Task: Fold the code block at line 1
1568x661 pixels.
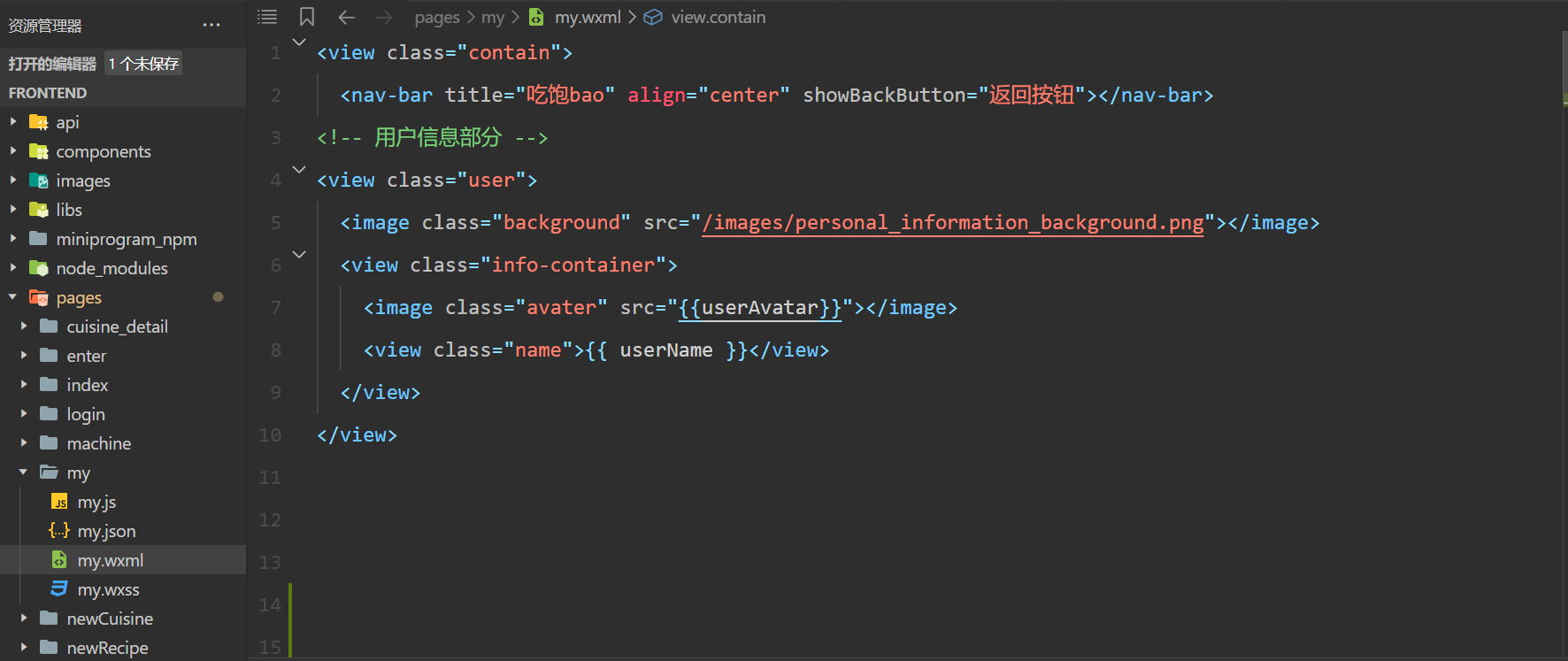Action: tap(299, 42)
